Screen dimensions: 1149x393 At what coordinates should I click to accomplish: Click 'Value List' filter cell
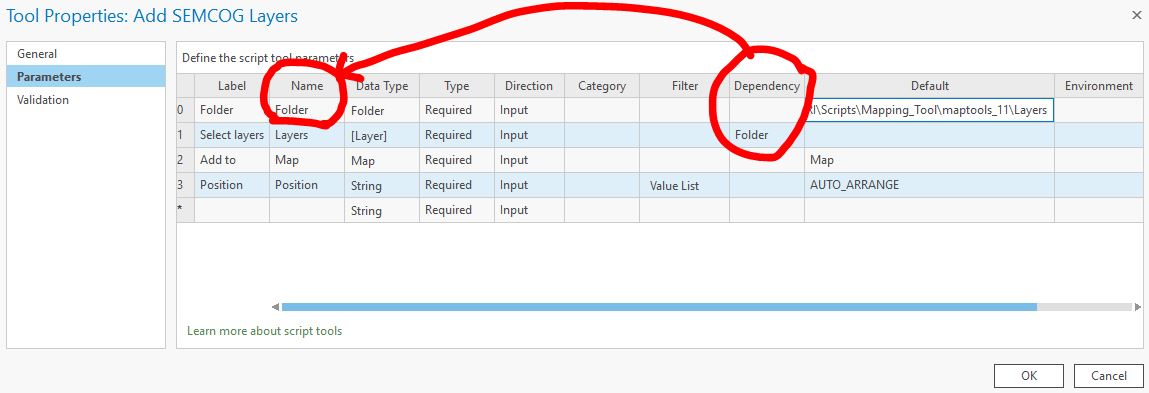pos(684,186)
